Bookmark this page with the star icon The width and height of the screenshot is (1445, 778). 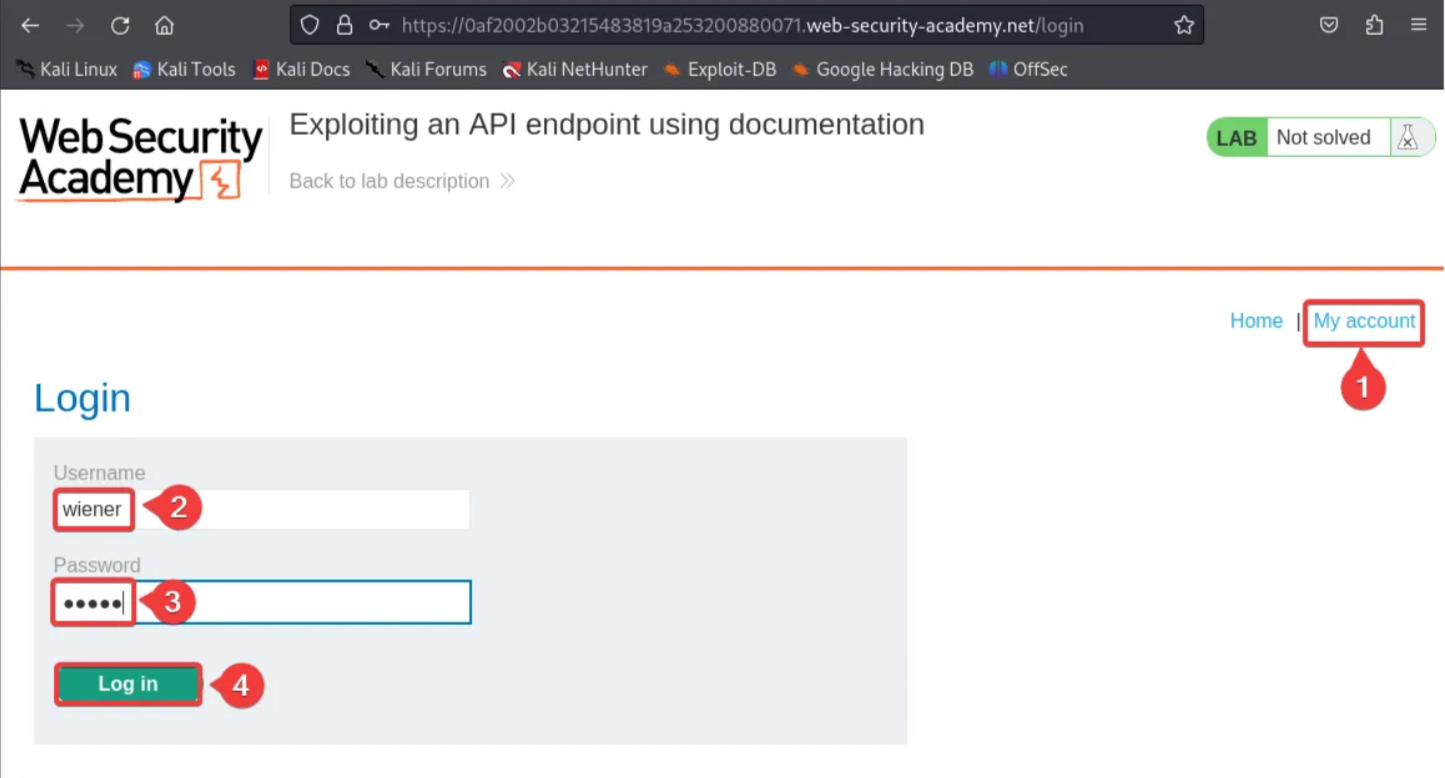coord(1183,25)
